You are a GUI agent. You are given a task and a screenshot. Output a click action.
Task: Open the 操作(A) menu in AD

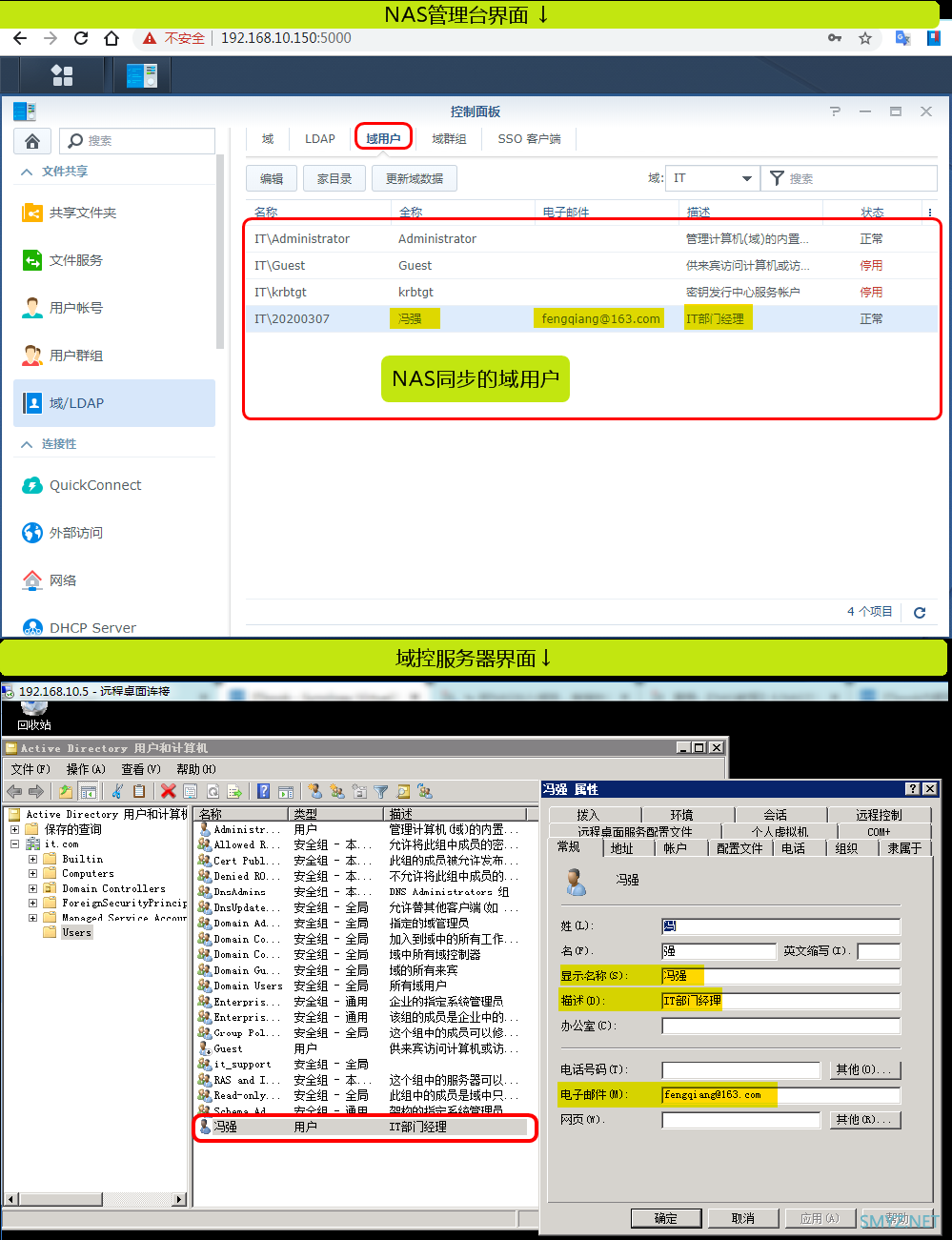[86, 769]
